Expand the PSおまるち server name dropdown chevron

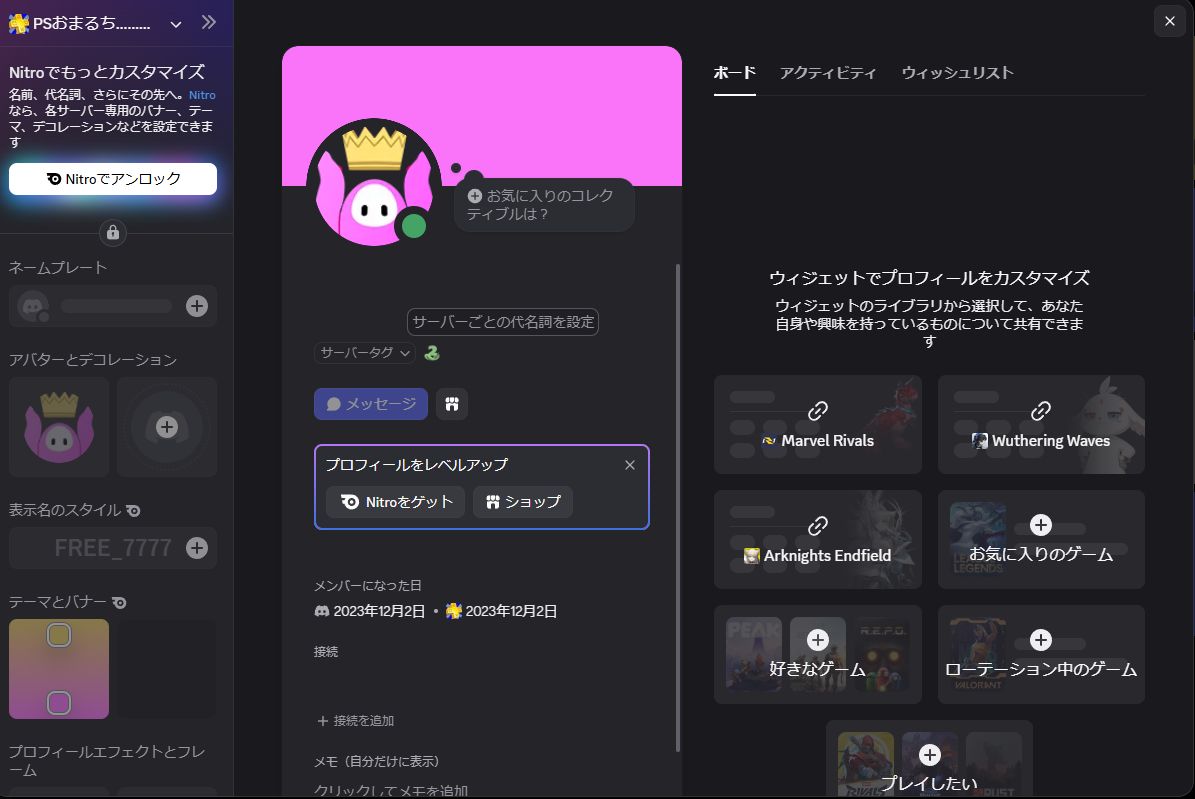(176, 24)
